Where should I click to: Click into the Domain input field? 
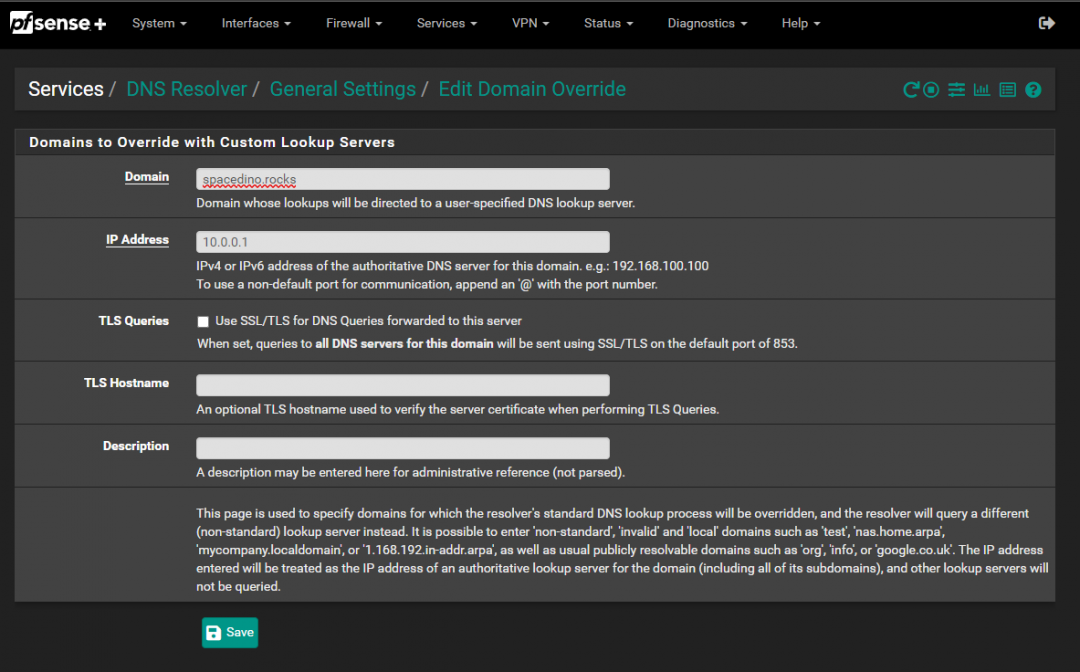click(x=402, y=179)
